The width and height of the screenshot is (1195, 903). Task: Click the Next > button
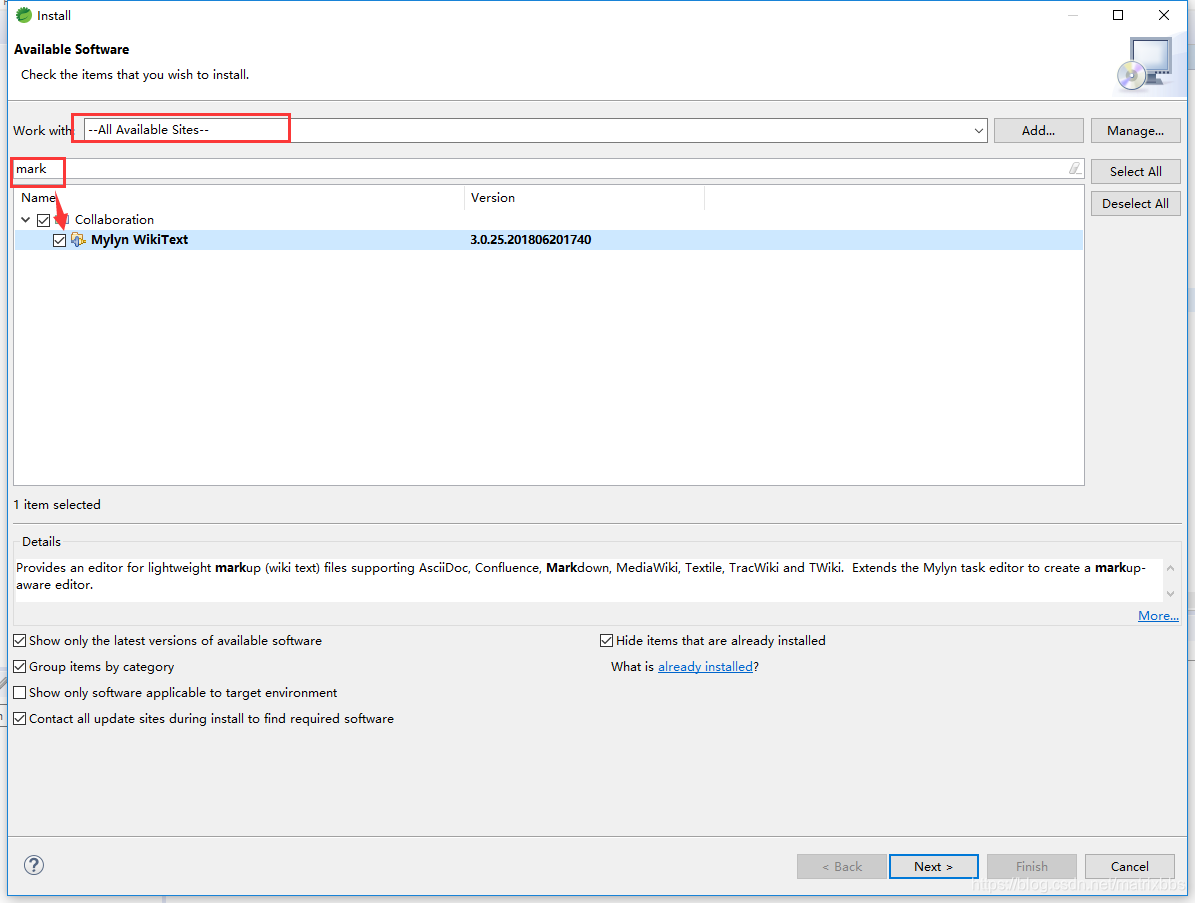934,866
